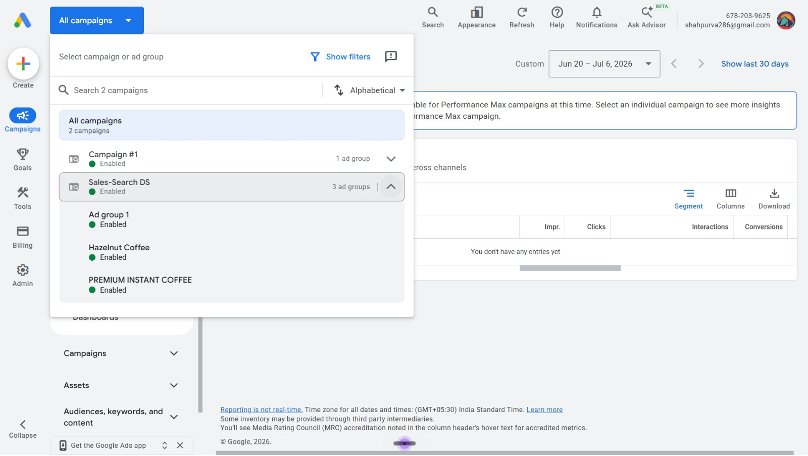This screenshot has width=808, height=456.
Task: Open the Segment table option
Action: [688, 199]
